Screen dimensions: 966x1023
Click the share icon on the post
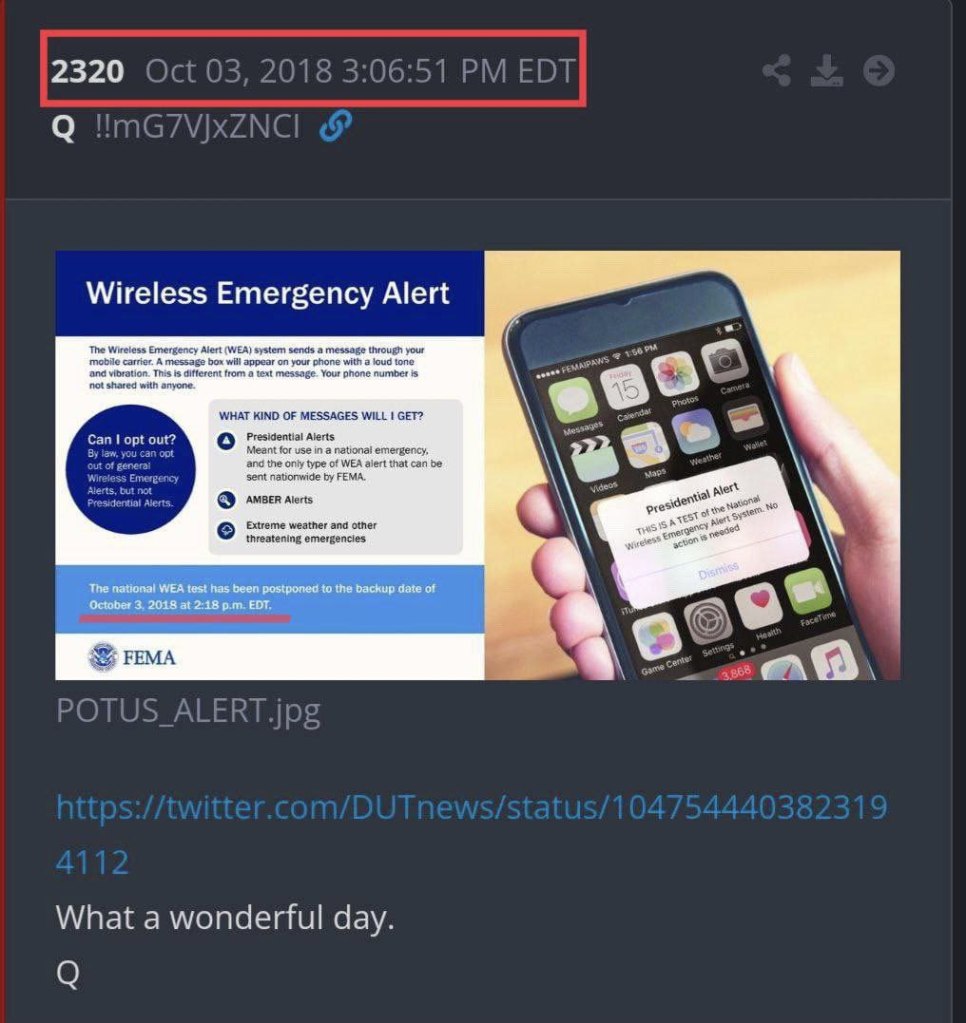click(x=776, y=70)
